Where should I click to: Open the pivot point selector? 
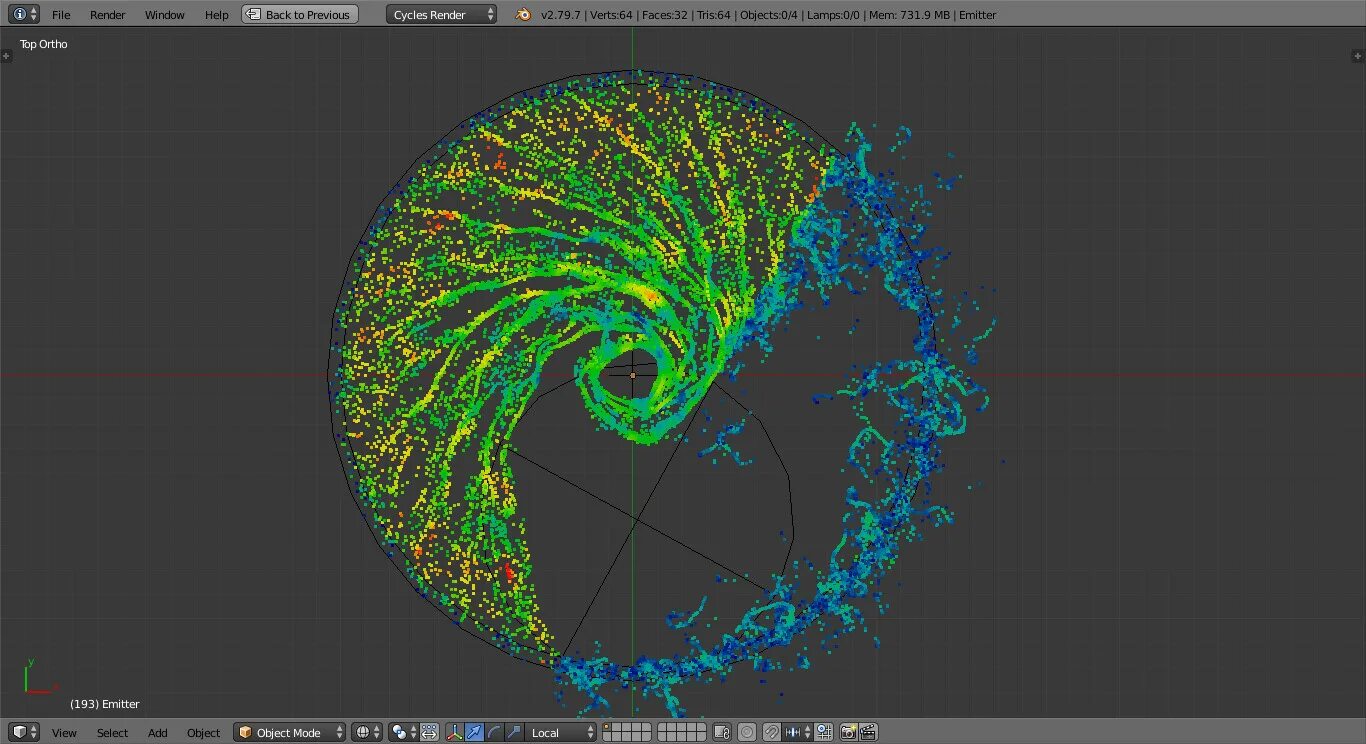(x=403, y=732)
